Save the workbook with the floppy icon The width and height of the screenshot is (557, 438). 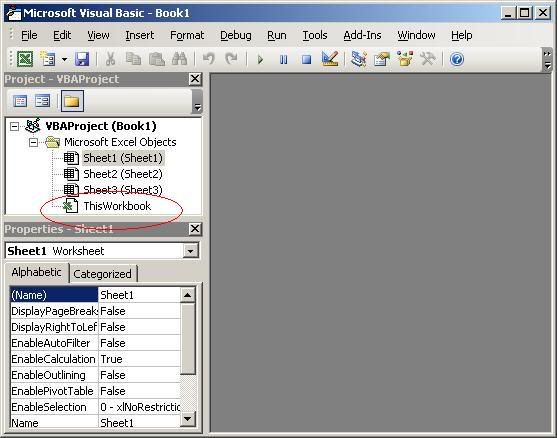tap(82, 59)
